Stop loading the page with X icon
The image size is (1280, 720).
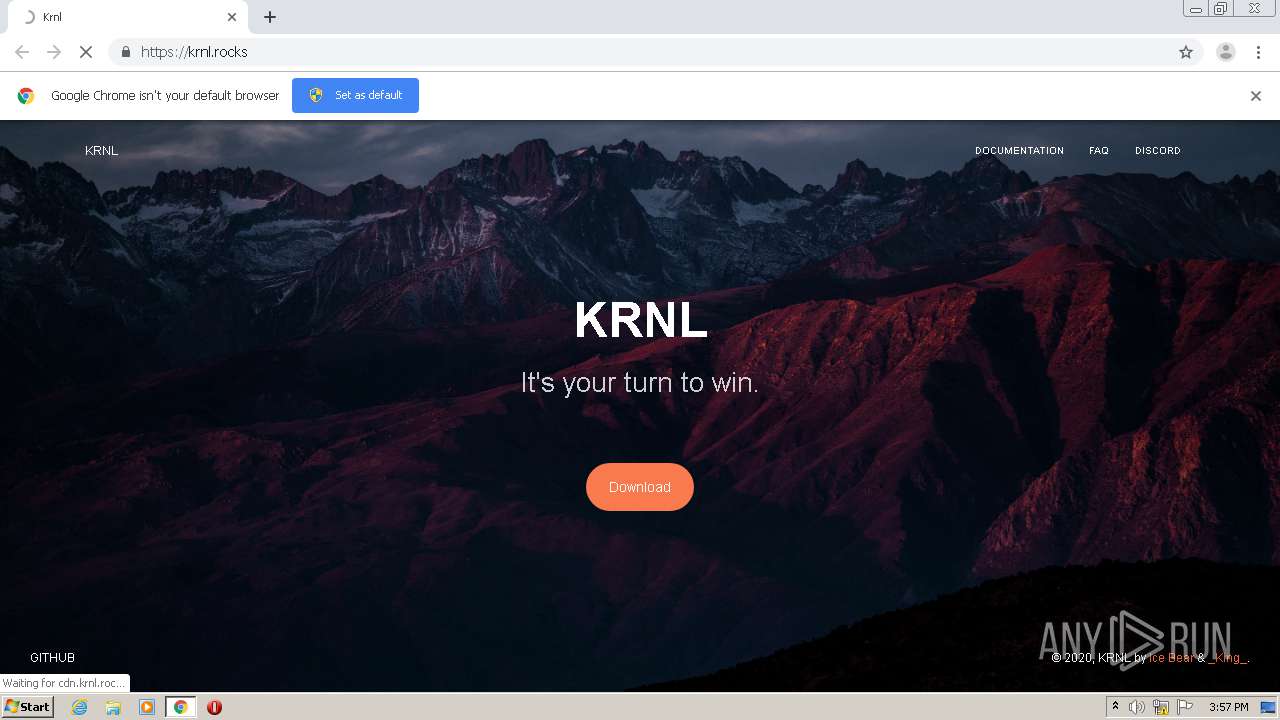(86, 52)
